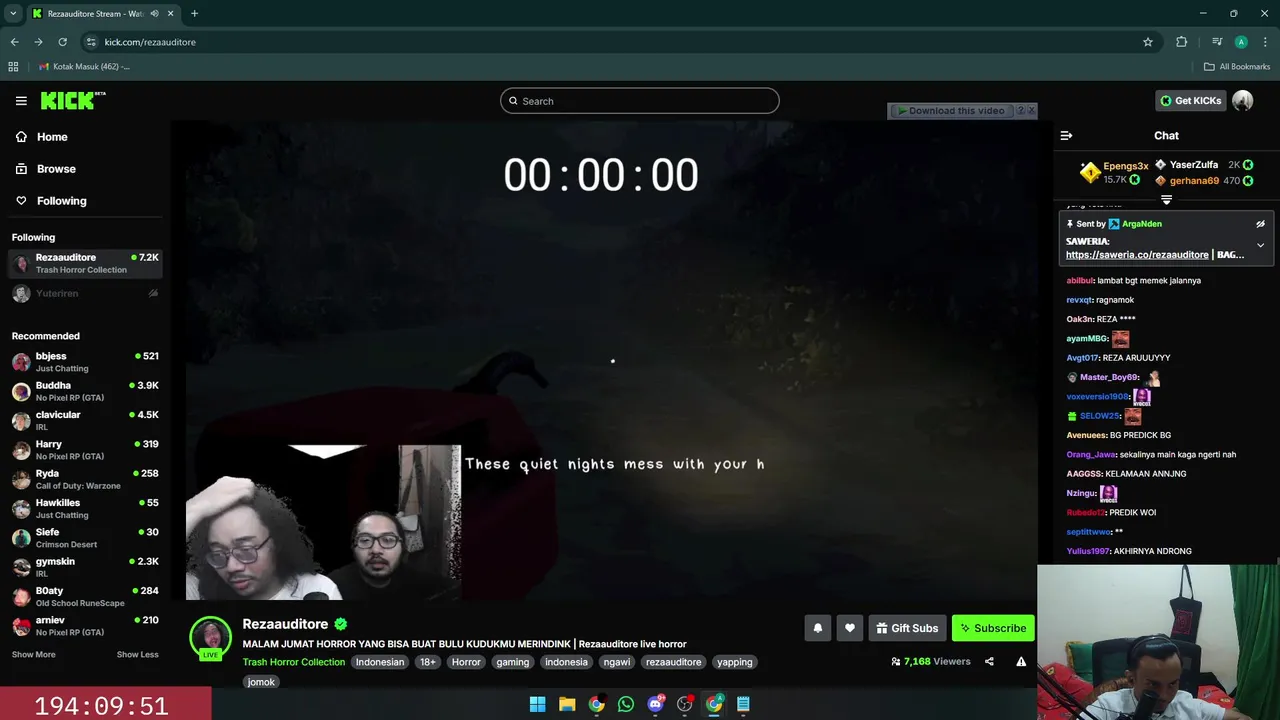Screen dimensions: 1280x720
Task: Expand the gift leaderboard handle
Action: tap(1166, 200)
